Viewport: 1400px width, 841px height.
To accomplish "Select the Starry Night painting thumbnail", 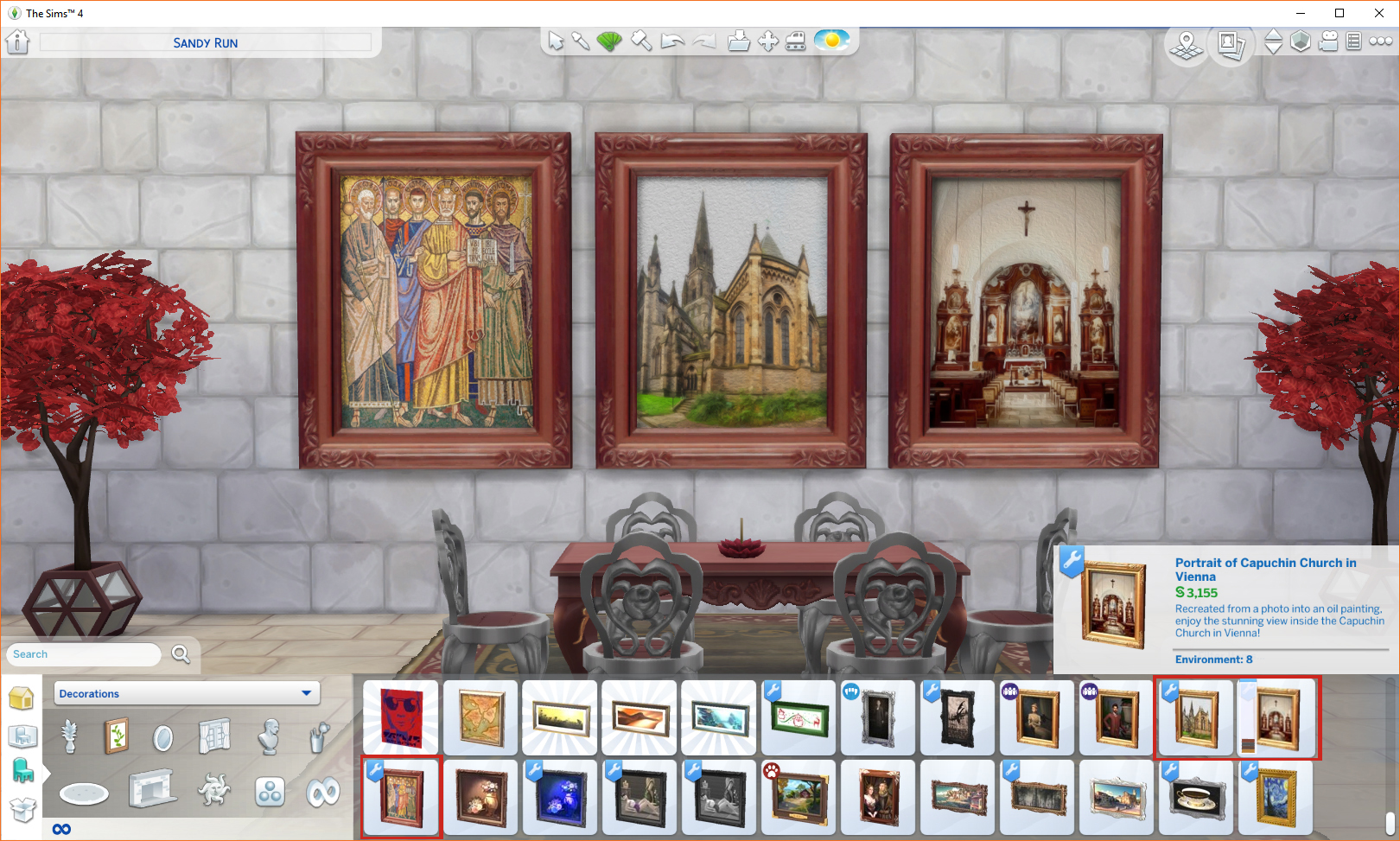I will [1276, 797].
